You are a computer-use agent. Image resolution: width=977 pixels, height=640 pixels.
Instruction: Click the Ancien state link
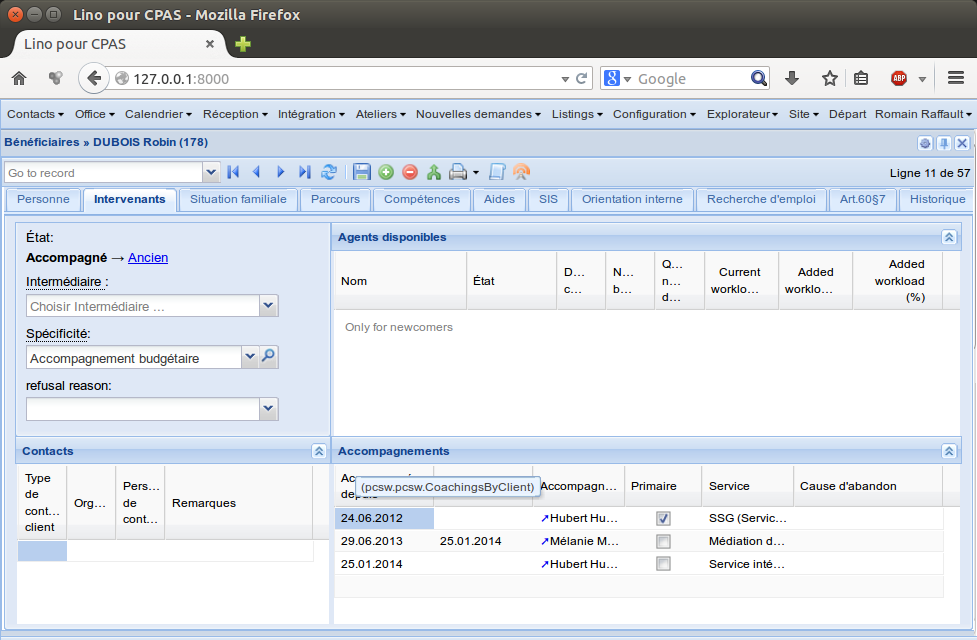tap(148, 258)
